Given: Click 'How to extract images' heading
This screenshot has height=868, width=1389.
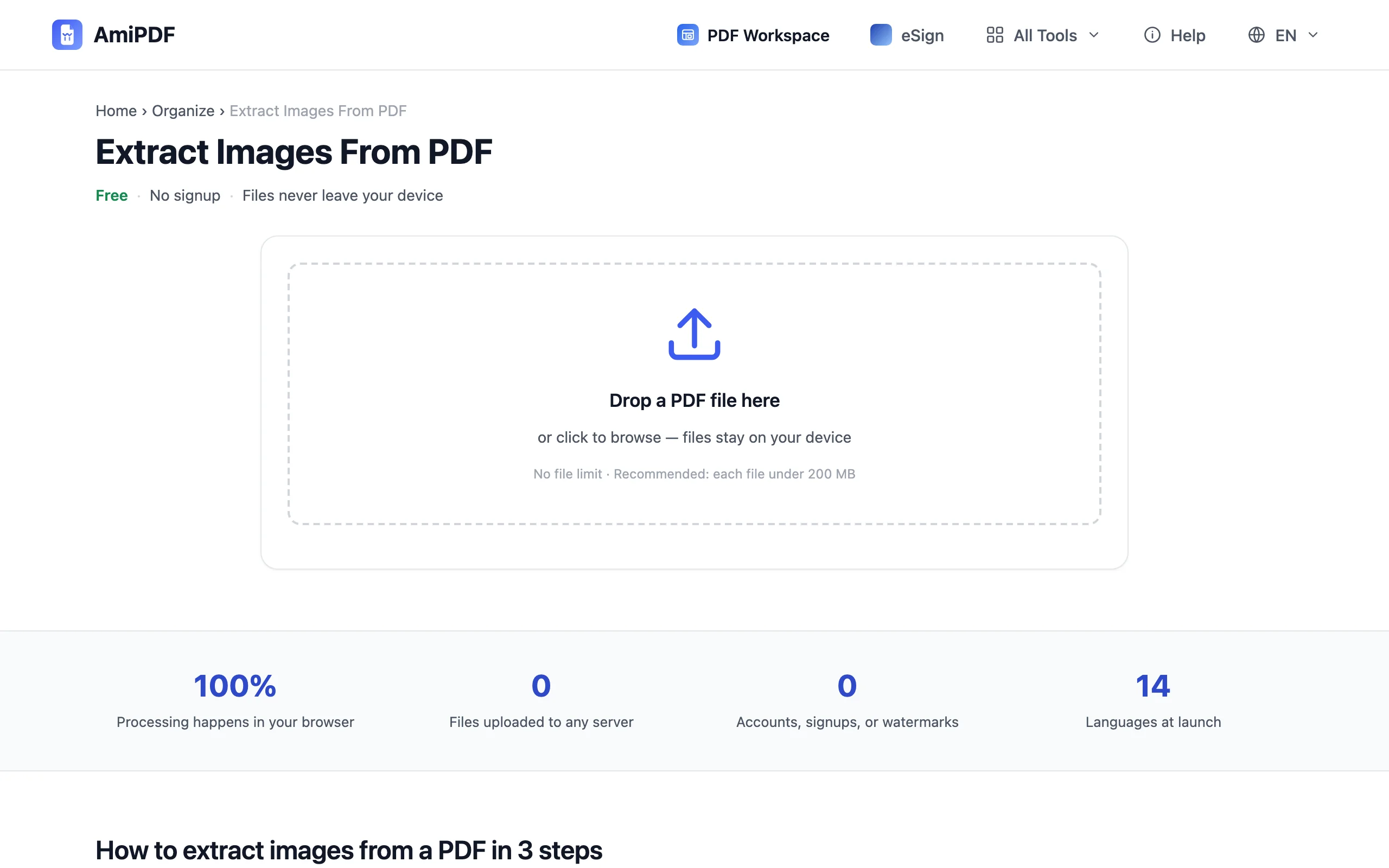Looking at the screenshot, I should [349, 850].
